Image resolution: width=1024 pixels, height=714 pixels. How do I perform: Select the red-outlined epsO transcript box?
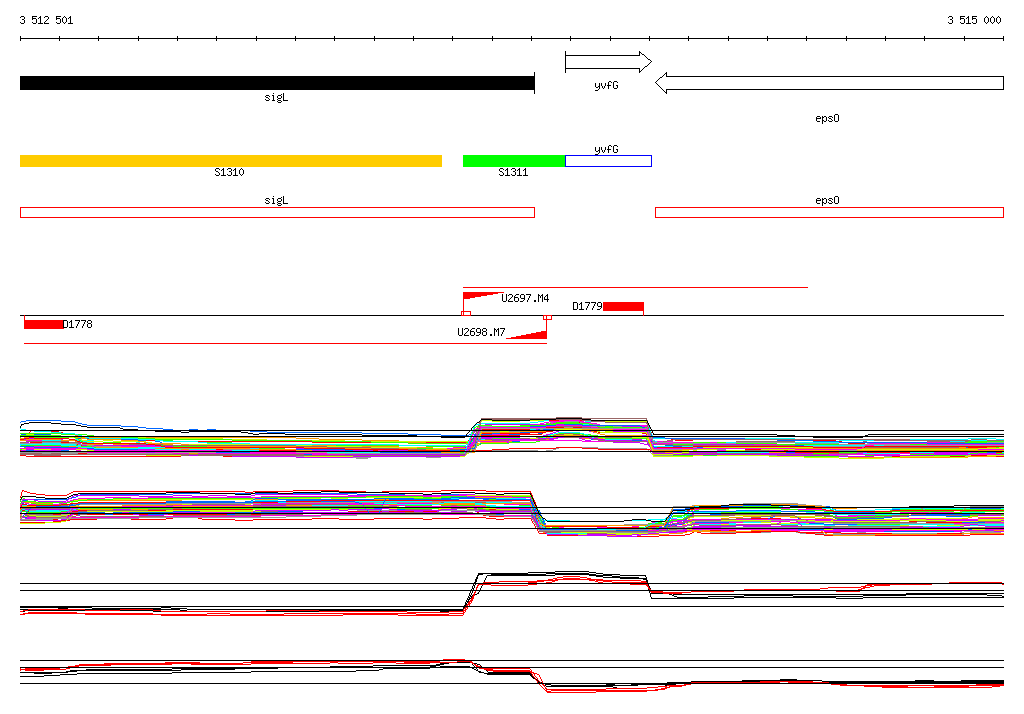[x=829, y=212]
